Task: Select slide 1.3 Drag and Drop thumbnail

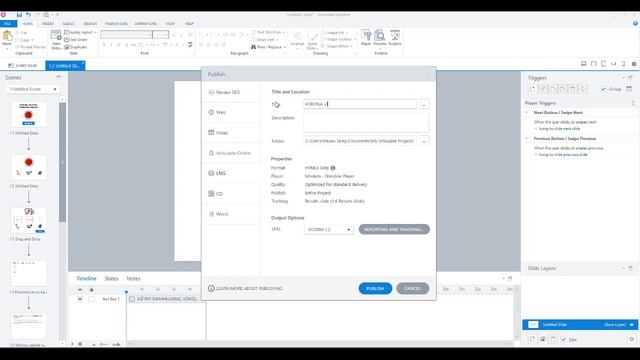Action: [29, 220]
